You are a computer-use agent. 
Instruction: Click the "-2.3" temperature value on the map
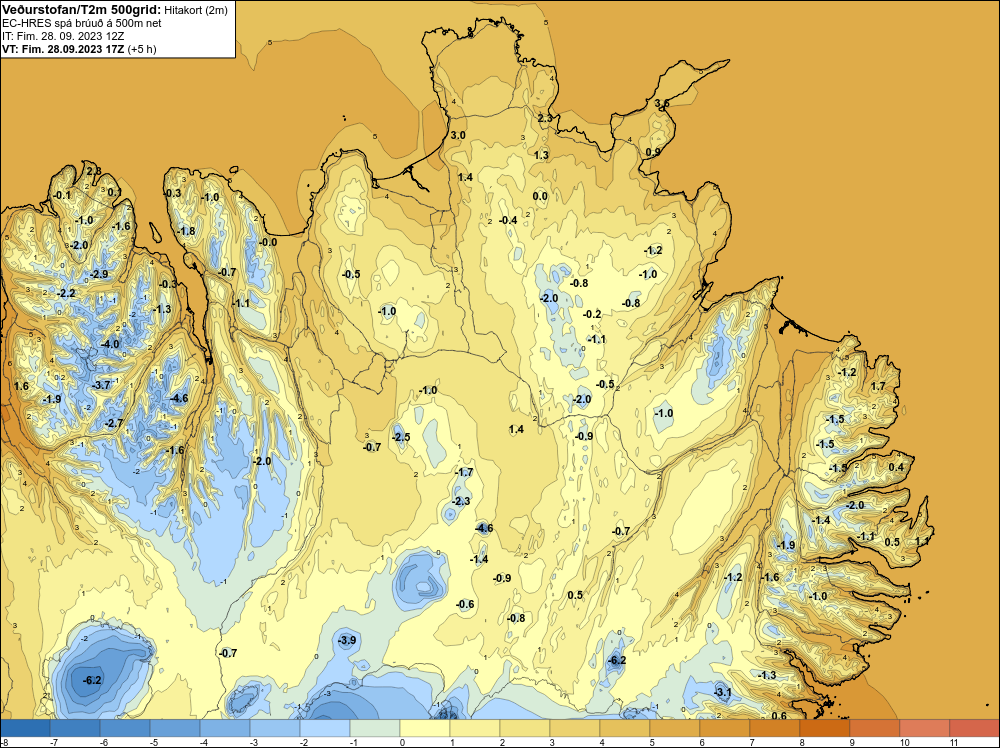[461, 501]
